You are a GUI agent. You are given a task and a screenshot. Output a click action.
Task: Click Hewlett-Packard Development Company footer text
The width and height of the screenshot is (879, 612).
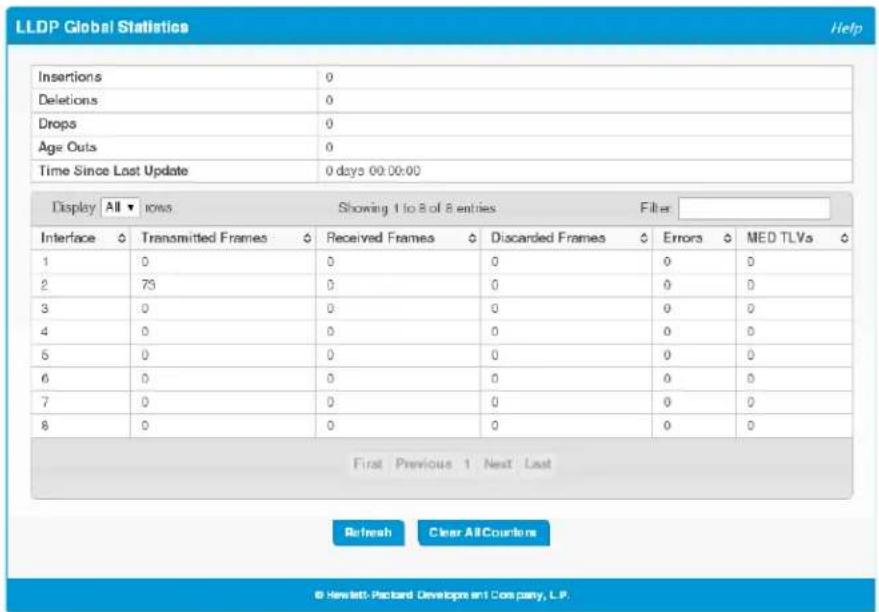click(x=442, y=595)
